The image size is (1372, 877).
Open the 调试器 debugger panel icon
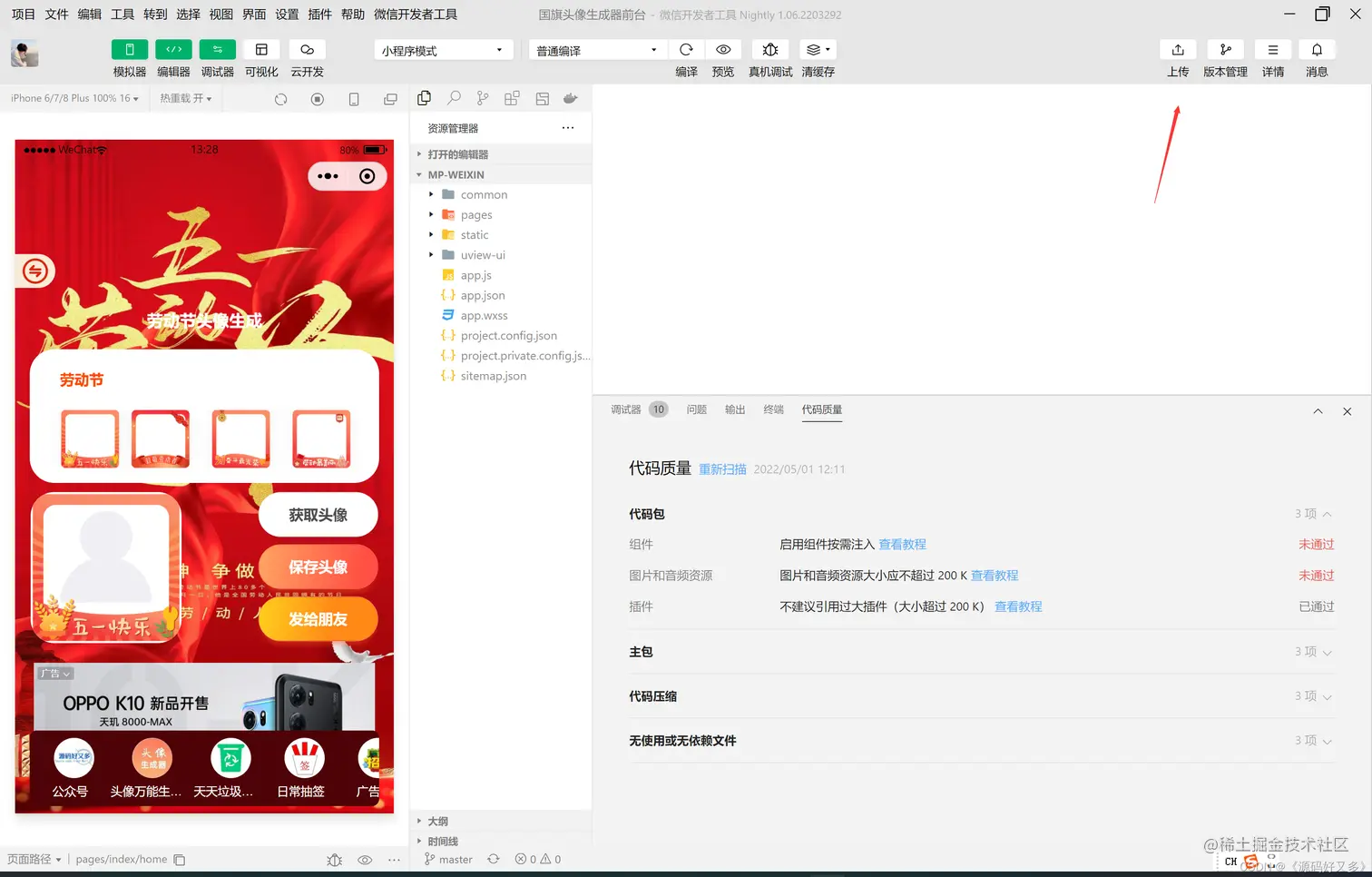click(x=217, y=49)
